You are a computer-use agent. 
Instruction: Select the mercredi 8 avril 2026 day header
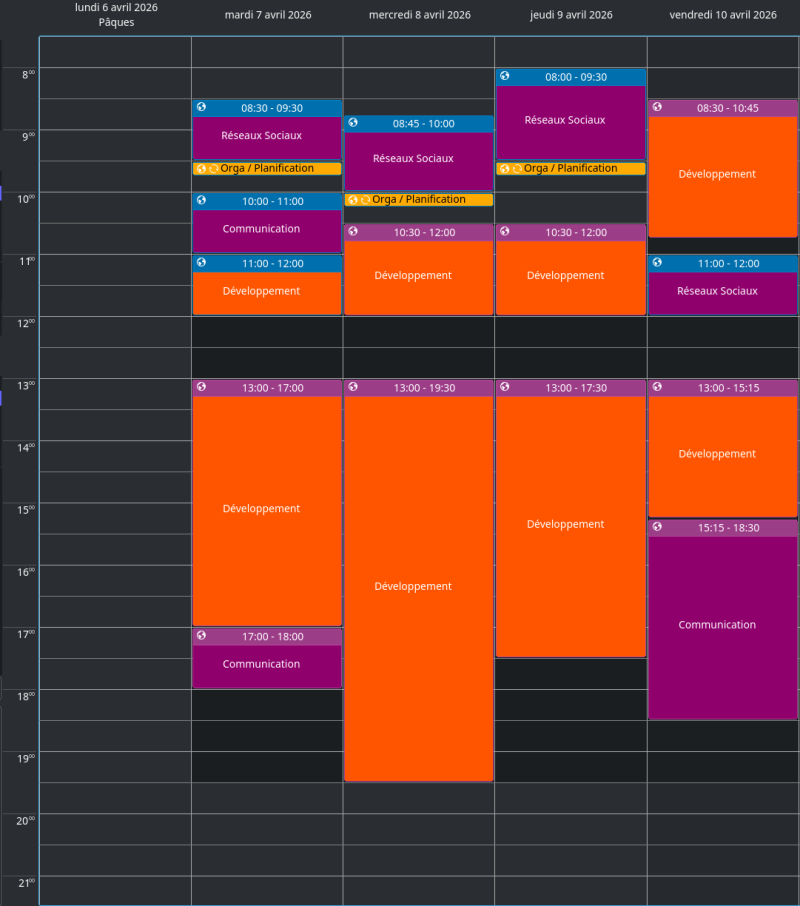point(420,15)
